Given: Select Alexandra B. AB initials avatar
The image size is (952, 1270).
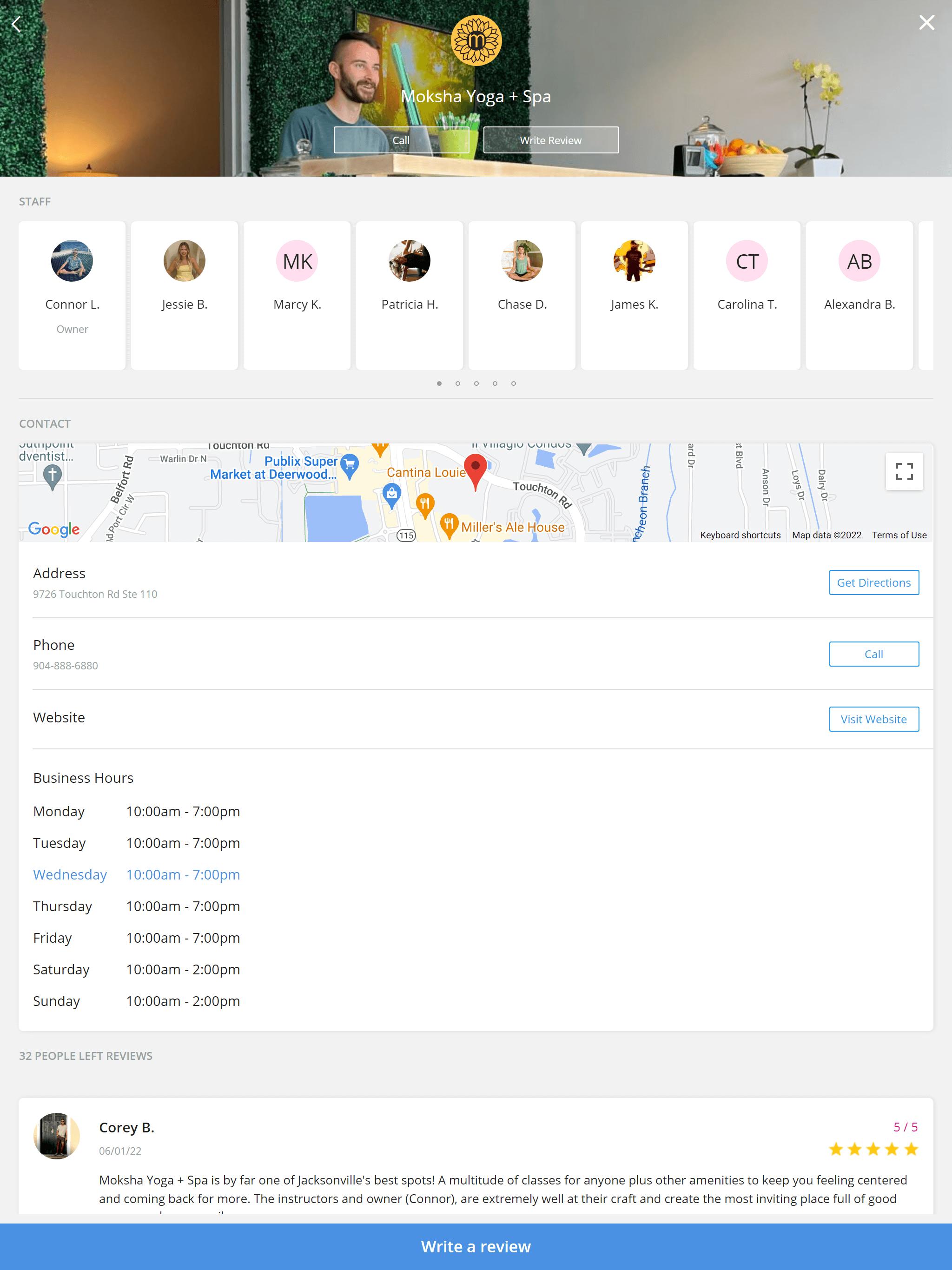Looking at the screenshot, I should tap(859, 261).
